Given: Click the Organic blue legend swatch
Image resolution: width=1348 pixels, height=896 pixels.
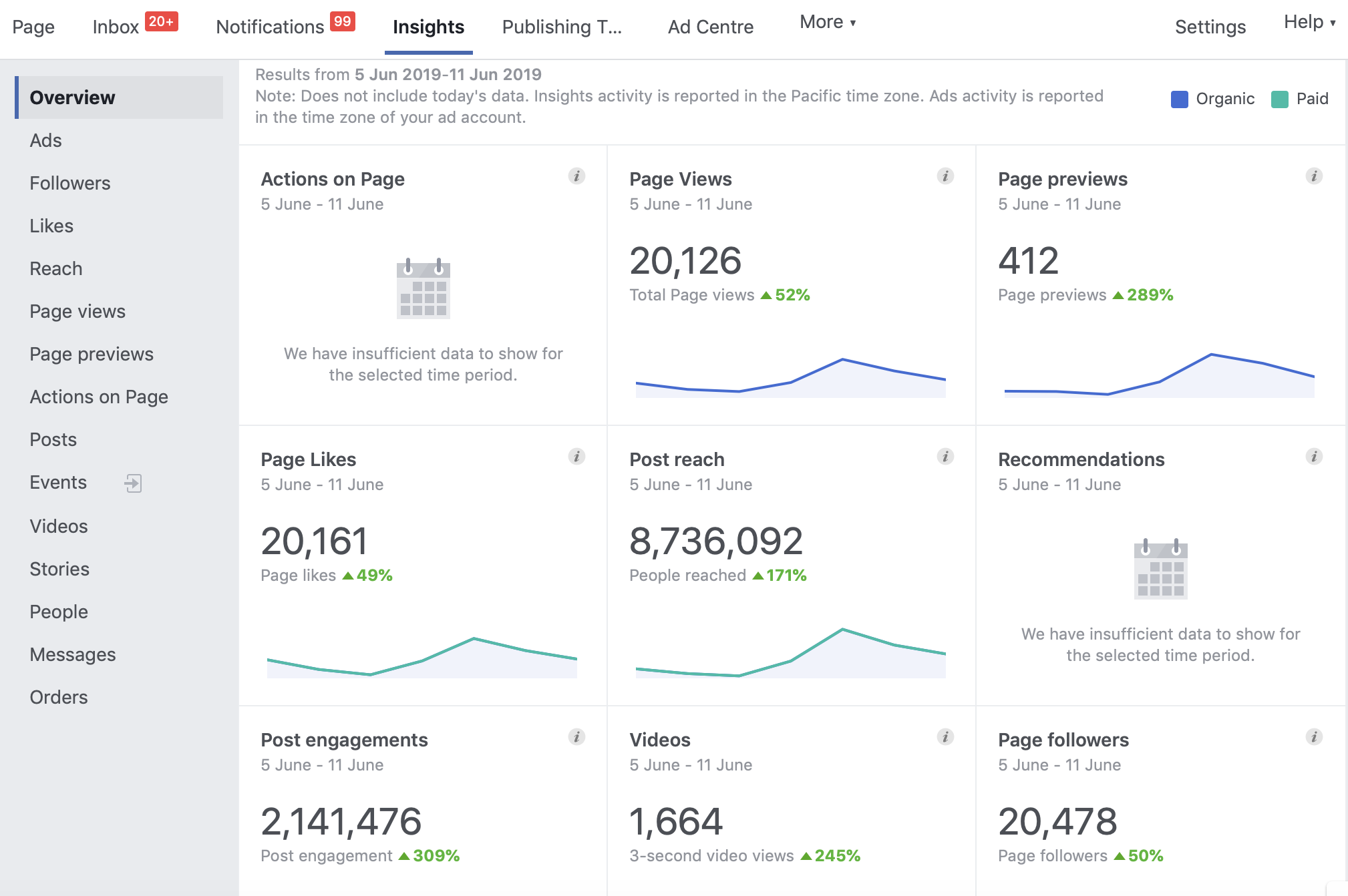Looking at the screenshot, I should [1180, 99].
